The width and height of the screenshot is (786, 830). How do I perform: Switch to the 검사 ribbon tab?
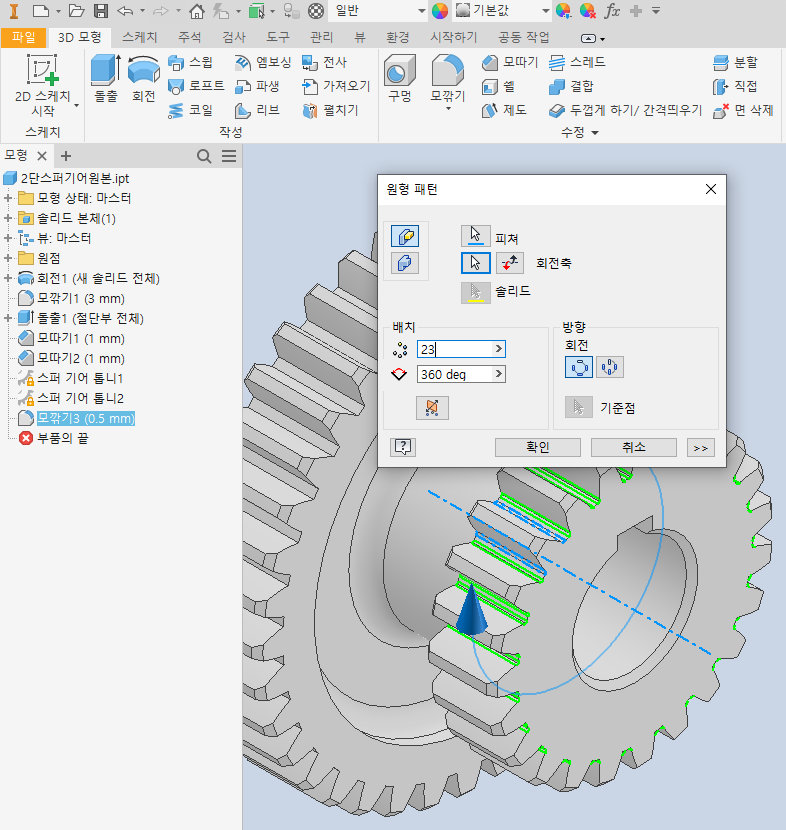pos(233,37)
